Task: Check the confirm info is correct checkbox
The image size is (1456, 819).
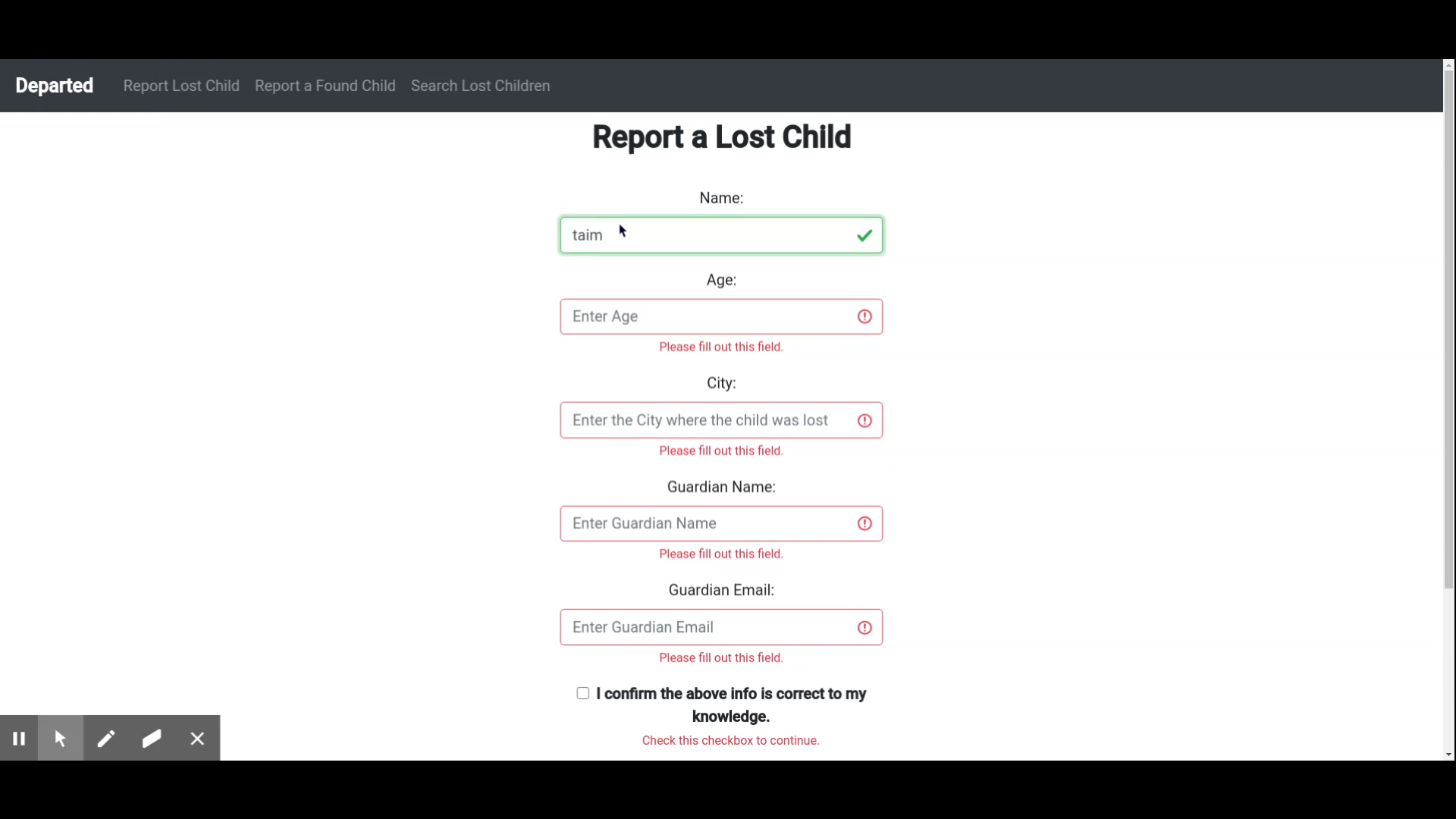Action: point(583,693)
